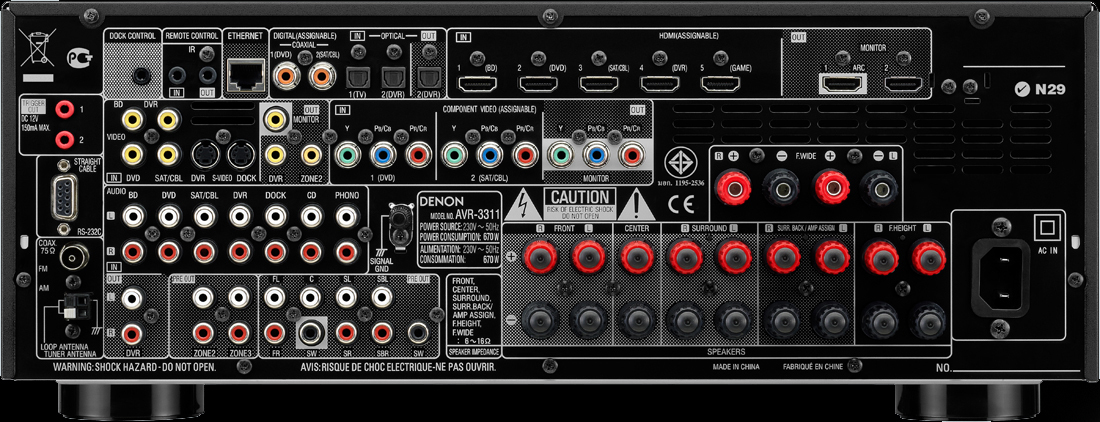1100x422 pixels.
Task: Select the DVR S-VIDEO input
Action: point(204,153)
